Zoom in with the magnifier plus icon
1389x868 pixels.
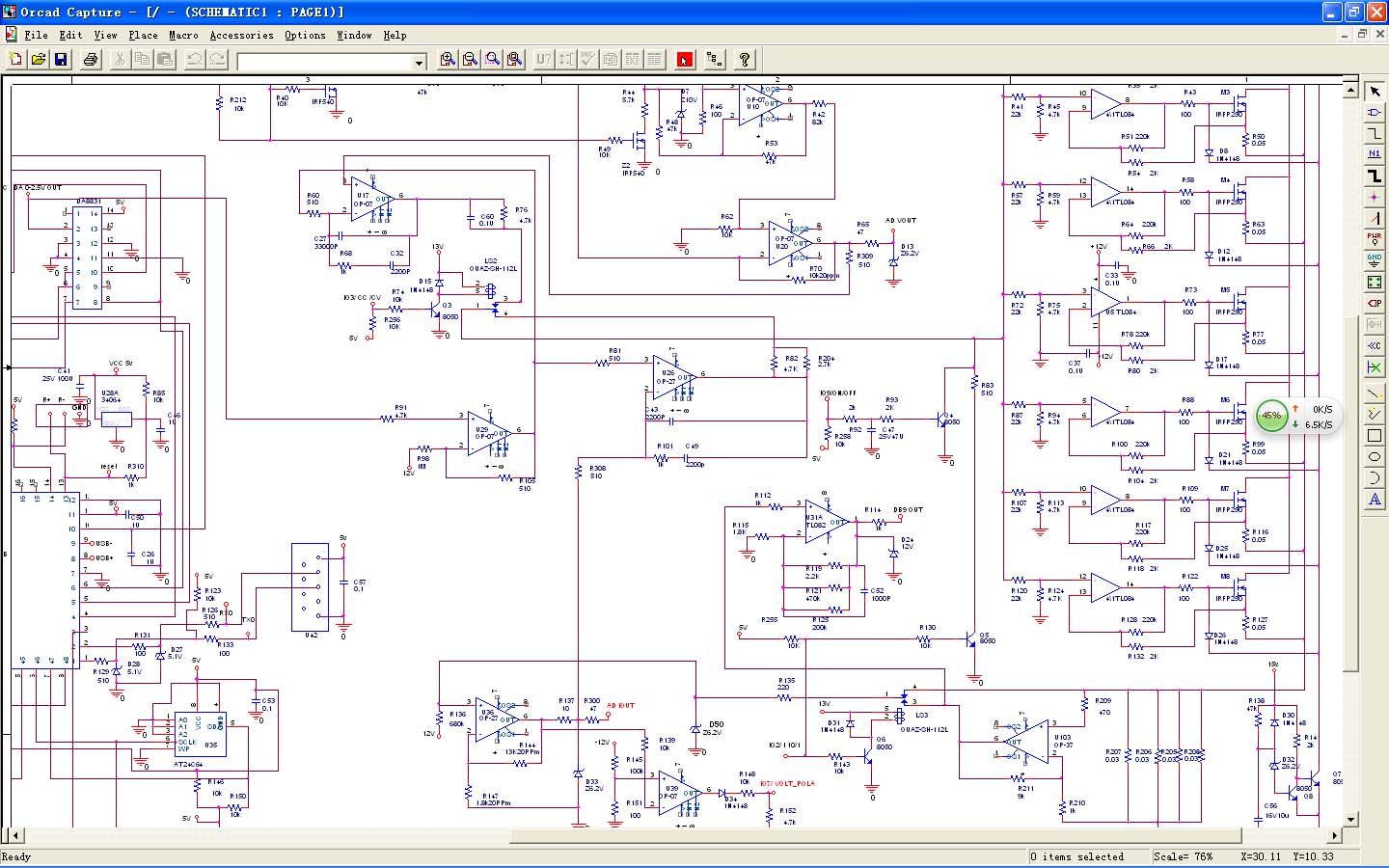448,60
